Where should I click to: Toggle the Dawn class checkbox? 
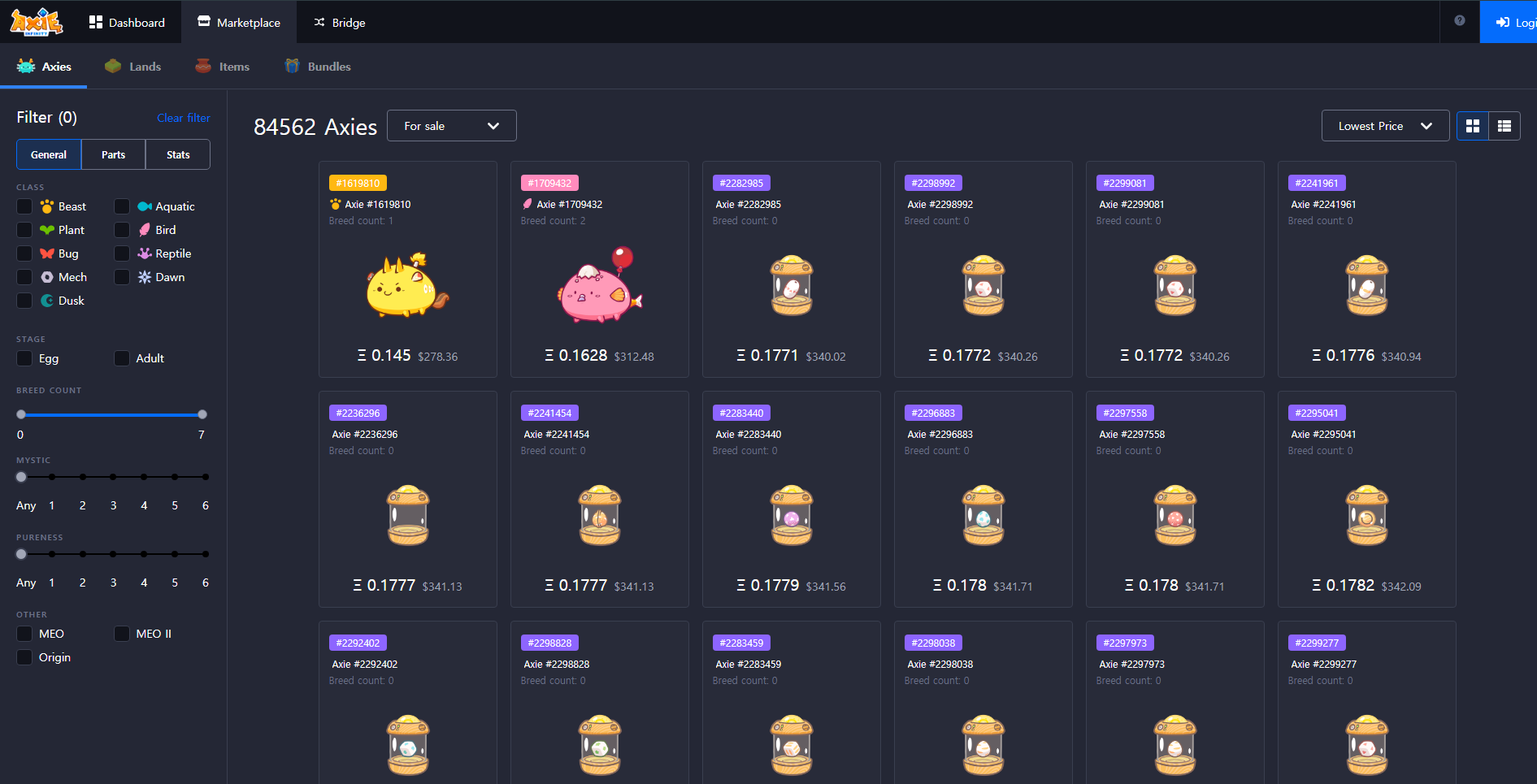pyautogui.click(x=122, y=277)
